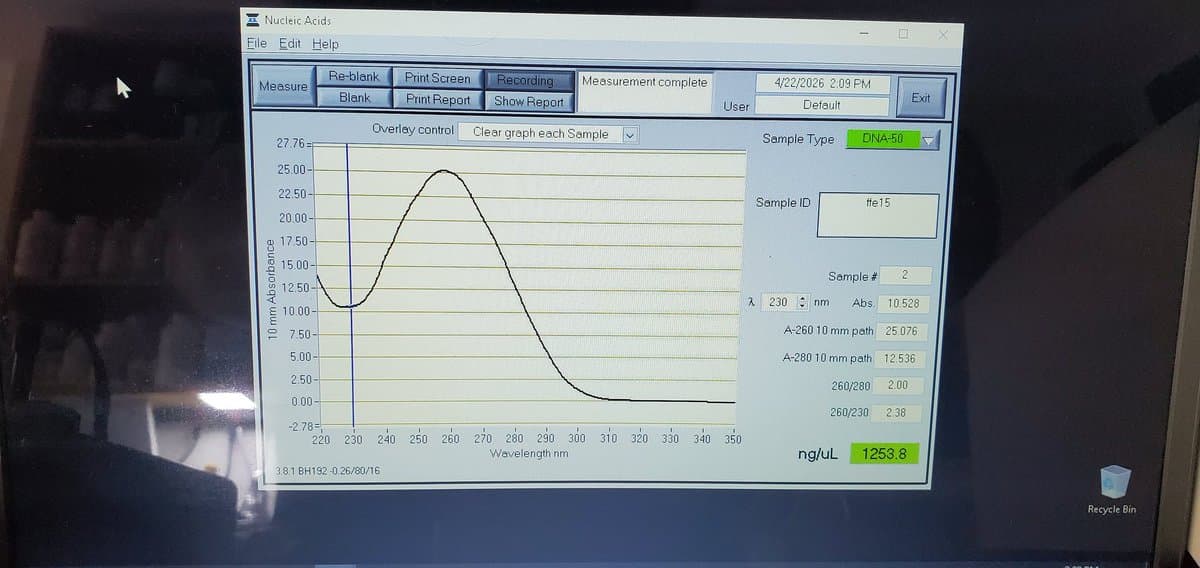Exit the Nucleic Acids module
The width and height of the screenshot is (1200, 568).
tap(920, 98)
